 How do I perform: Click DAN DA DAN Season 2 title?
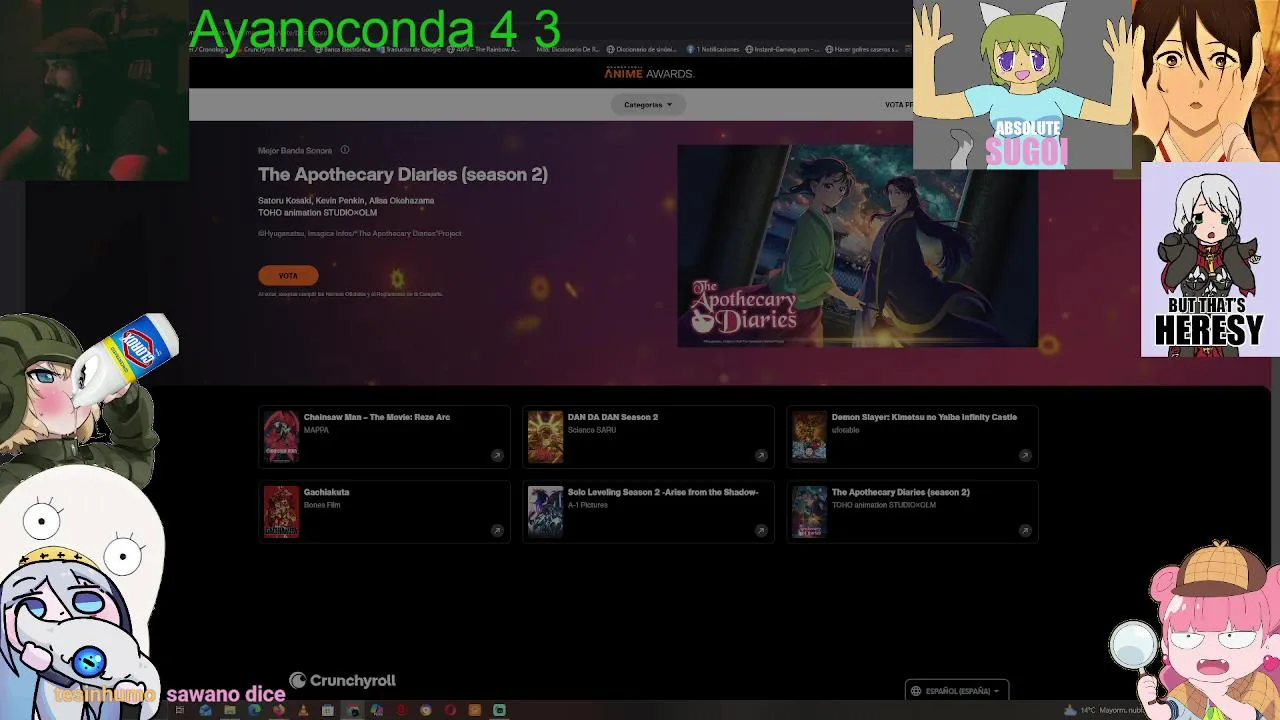(x=613, y=417)
